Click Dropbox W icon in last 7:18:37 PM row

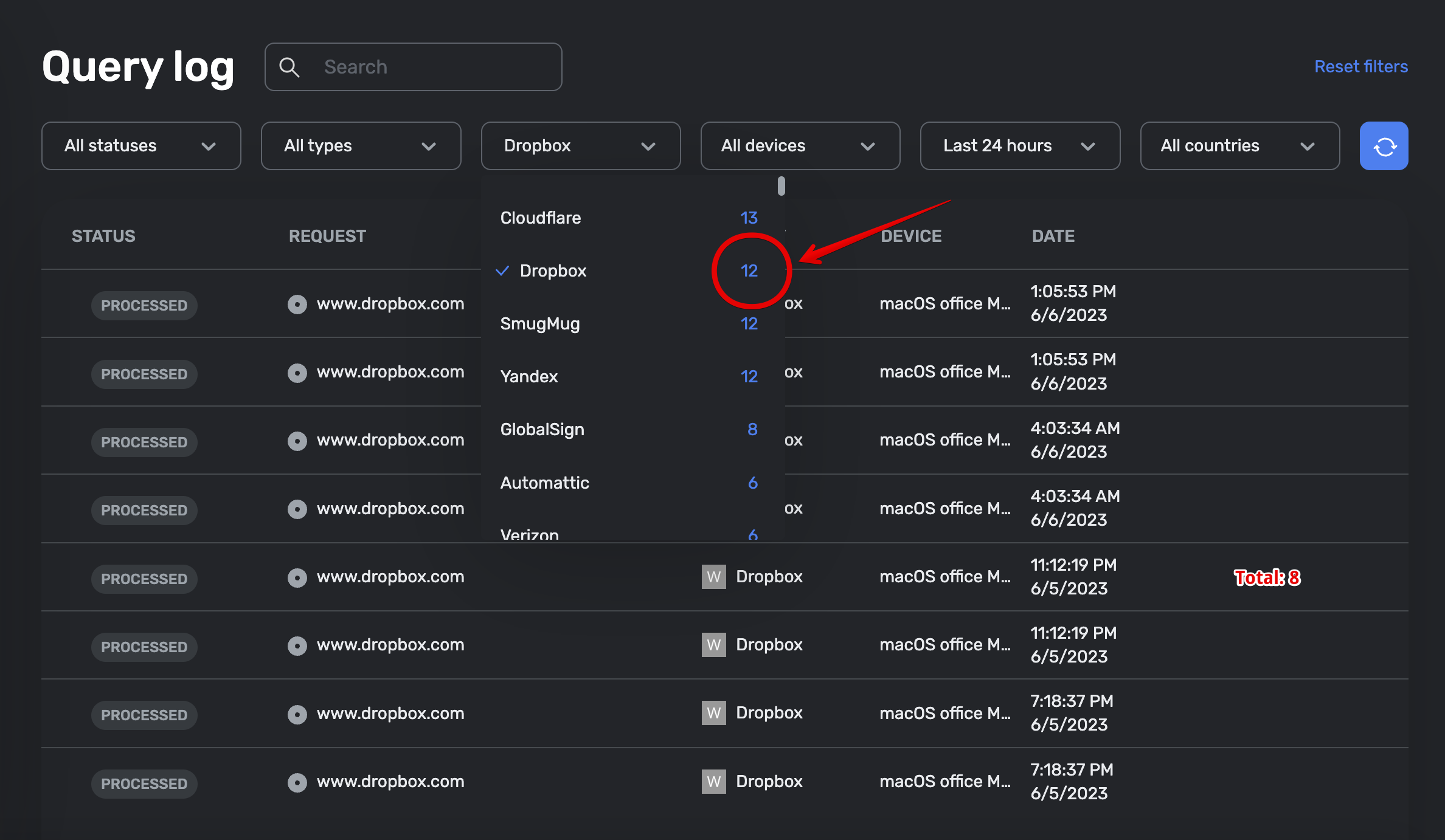pyautogui.click(x=714, y=782)
